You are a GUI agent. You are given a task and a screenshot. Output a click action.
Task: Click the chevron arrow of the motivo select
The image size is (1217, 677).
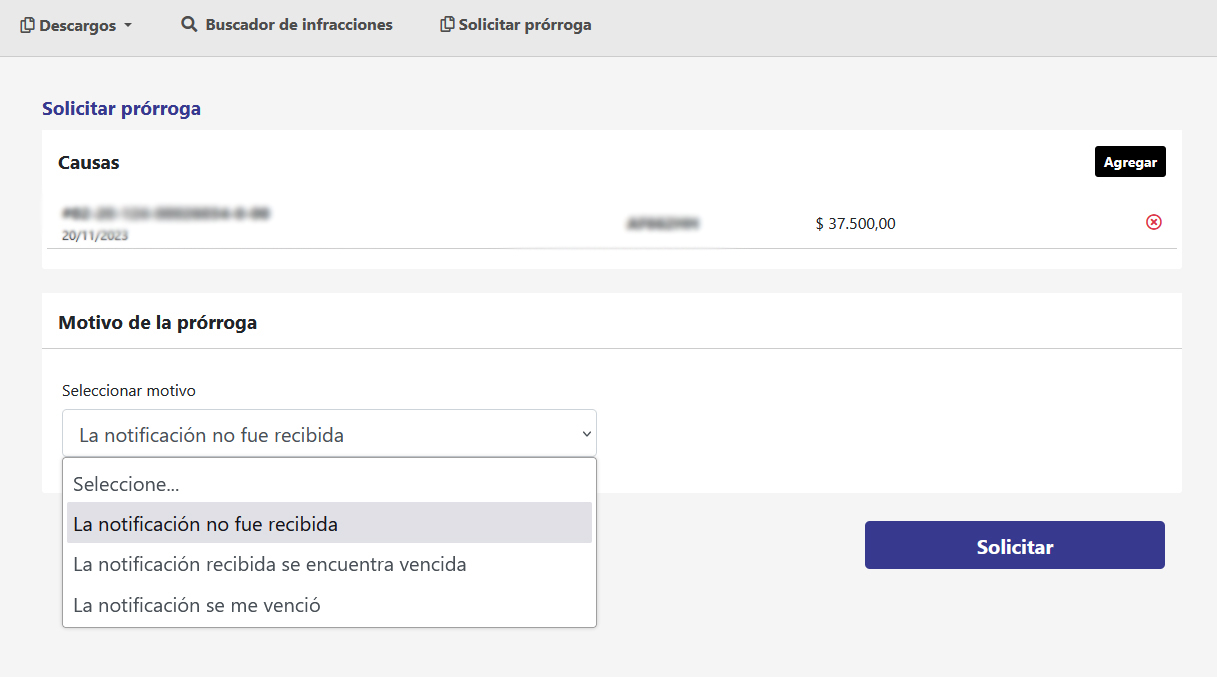tap(586, 435)
